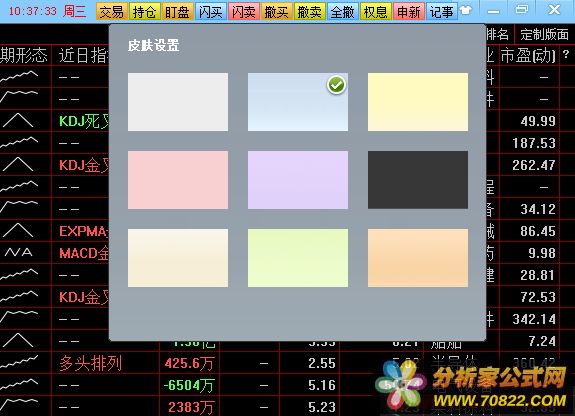Click the 交易 toolbar button
Image resolution: width=575 pixels, height=416 pixels.
(x=112, y=12)
